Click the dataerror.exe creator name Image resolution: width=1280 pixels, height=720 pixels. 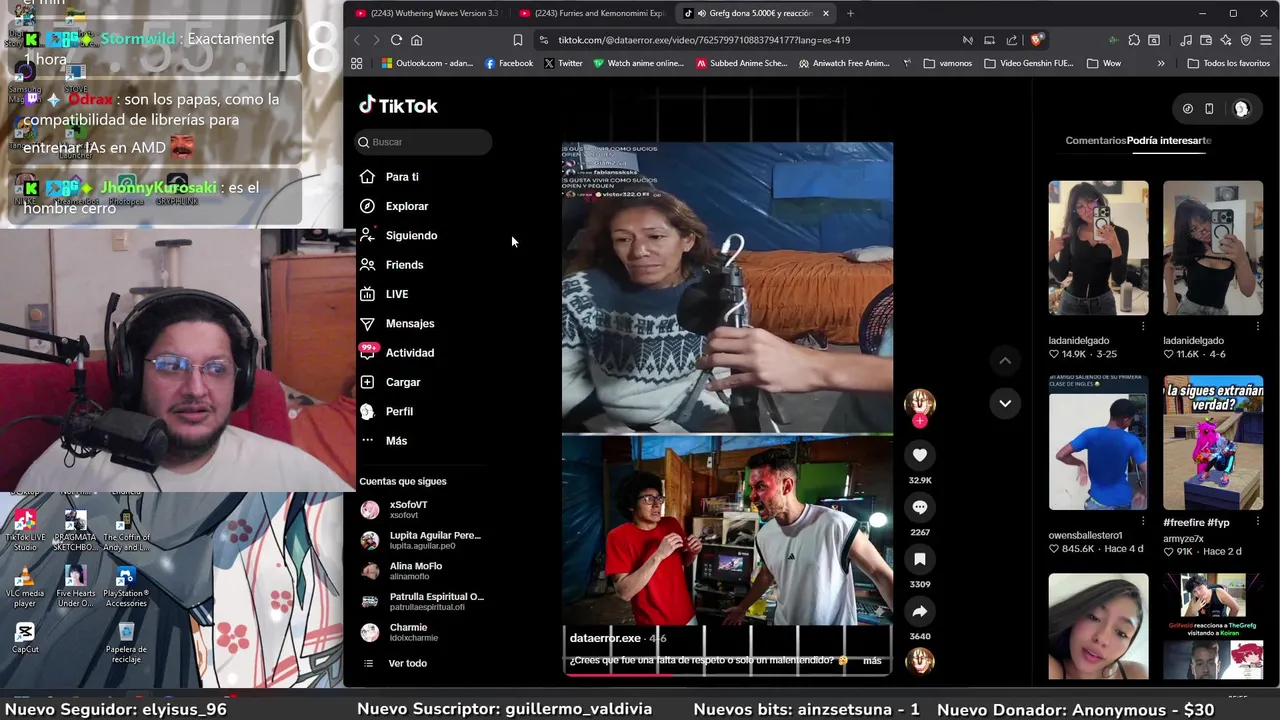click(605, 638)
